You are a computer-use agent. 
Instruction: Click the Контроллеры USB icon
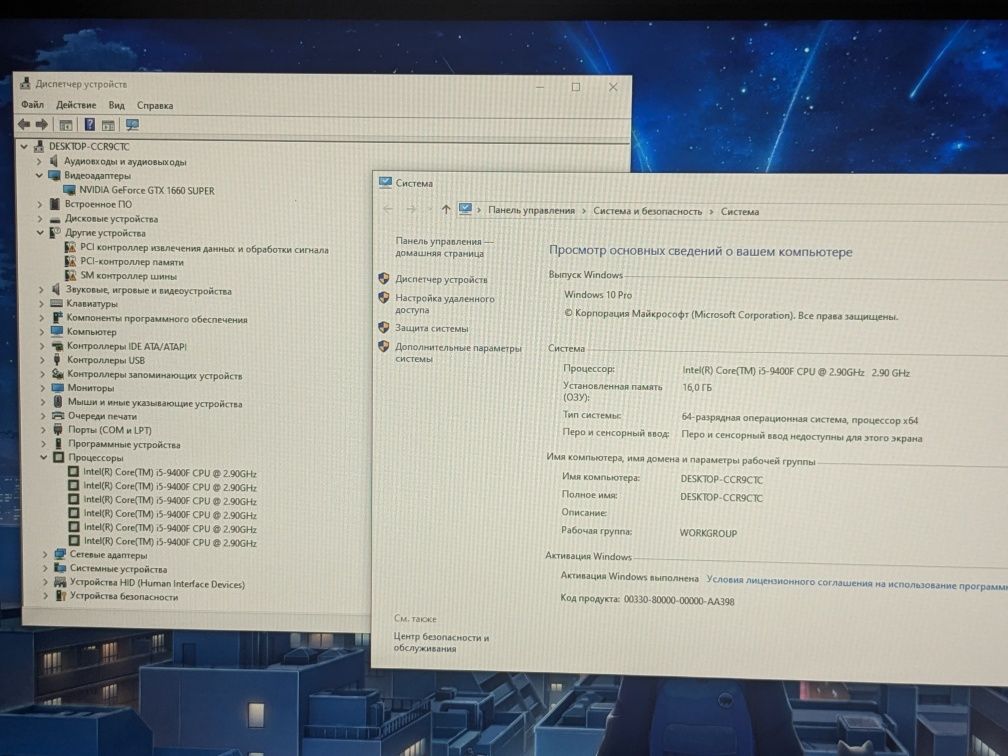coord(57,359)
